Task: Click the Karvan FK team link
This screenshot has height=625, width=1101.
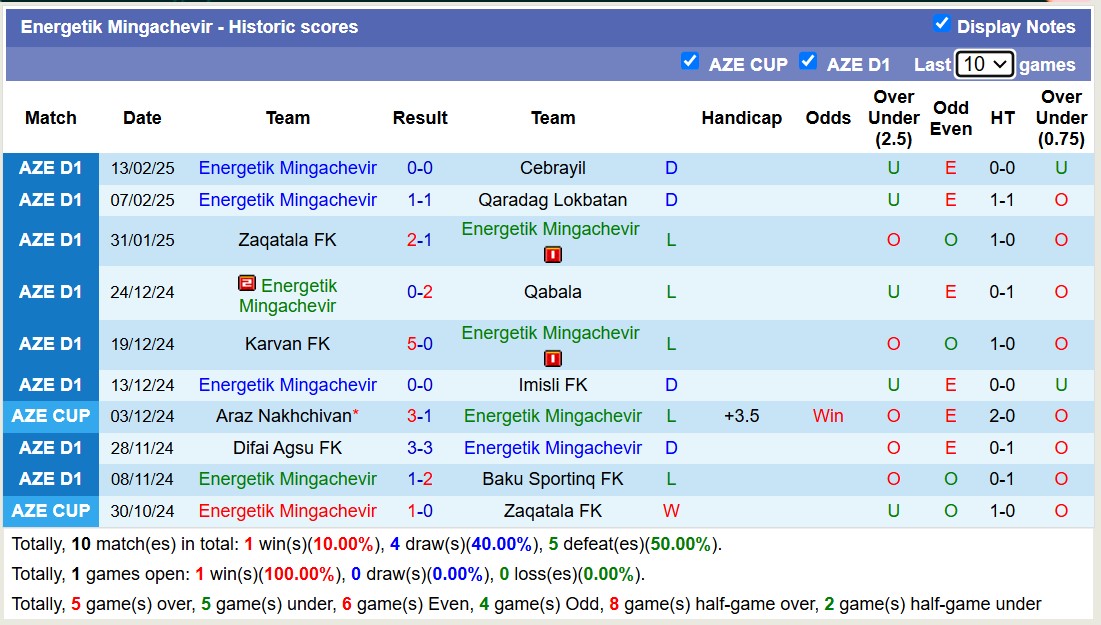Action: (287, 344)
